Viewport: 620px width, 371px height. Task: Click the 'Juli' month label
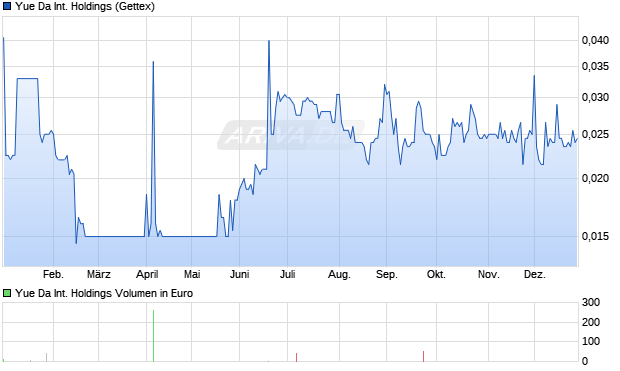[287, 274]
